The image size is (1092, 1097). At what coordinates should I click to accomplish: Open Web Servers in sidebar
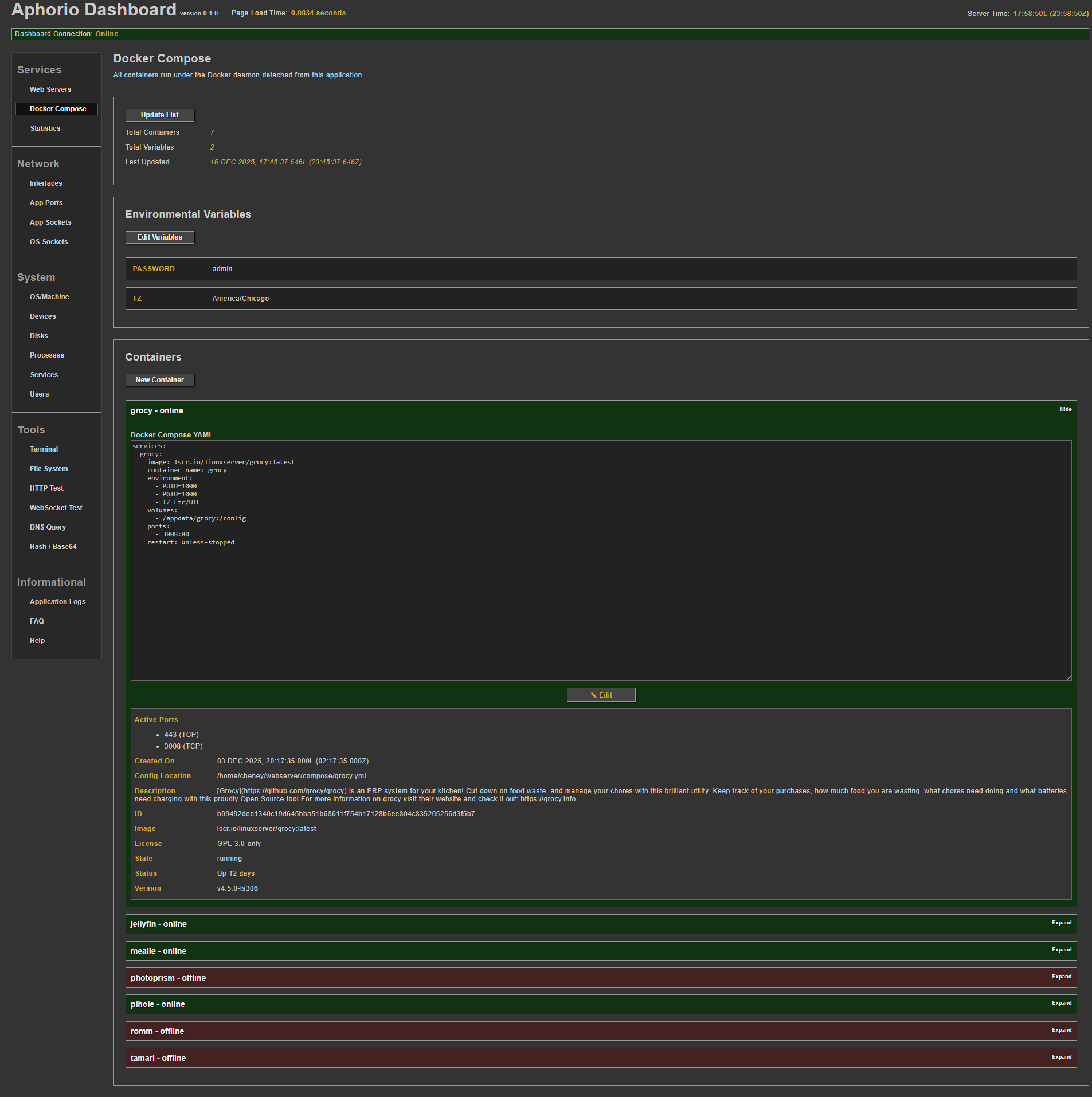[50, 89]
